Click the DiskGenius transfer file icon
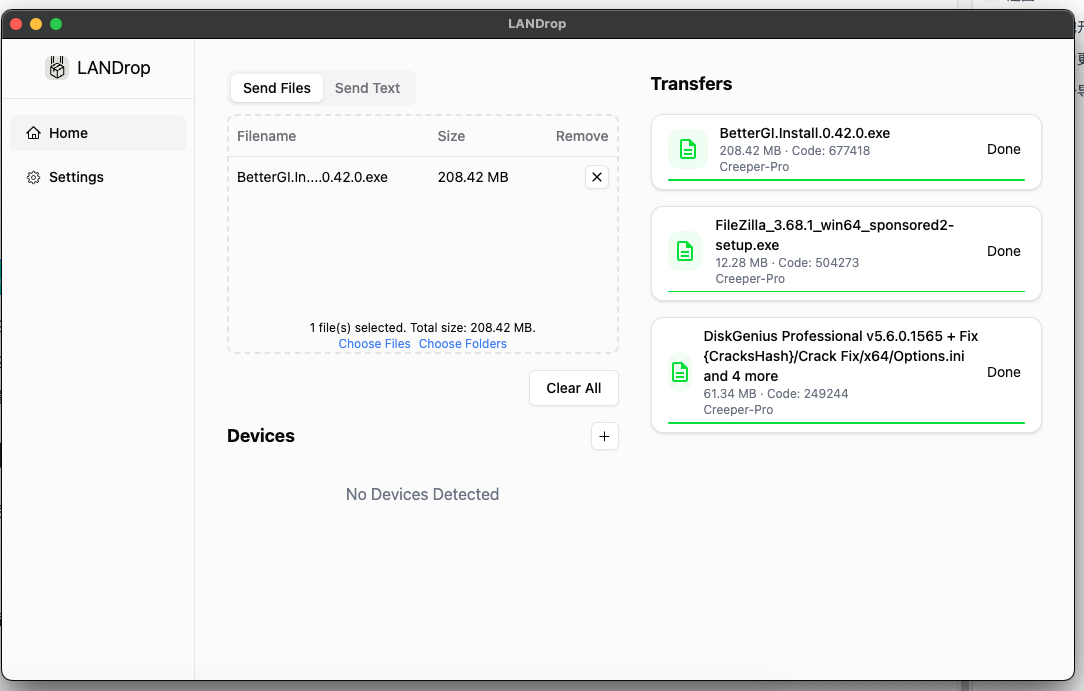1084x691 pixels. point(680,372)
